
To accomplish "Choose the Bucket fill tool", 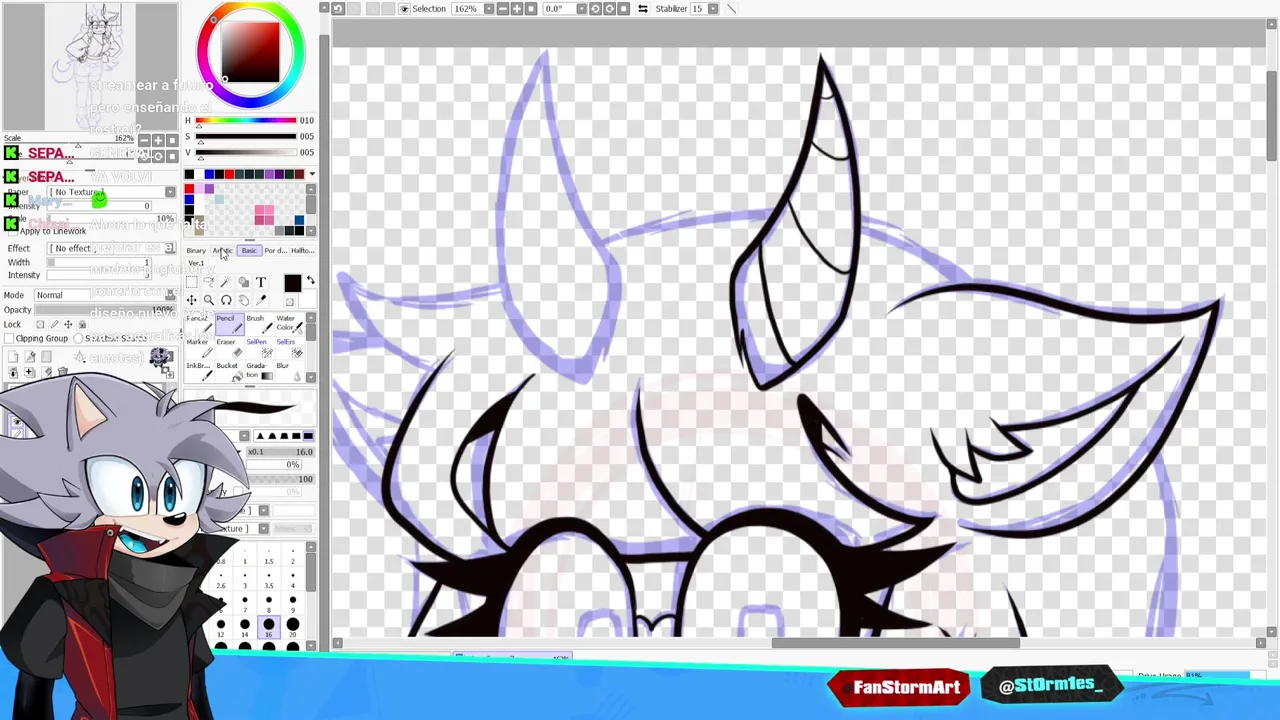I will pos(230,372).
